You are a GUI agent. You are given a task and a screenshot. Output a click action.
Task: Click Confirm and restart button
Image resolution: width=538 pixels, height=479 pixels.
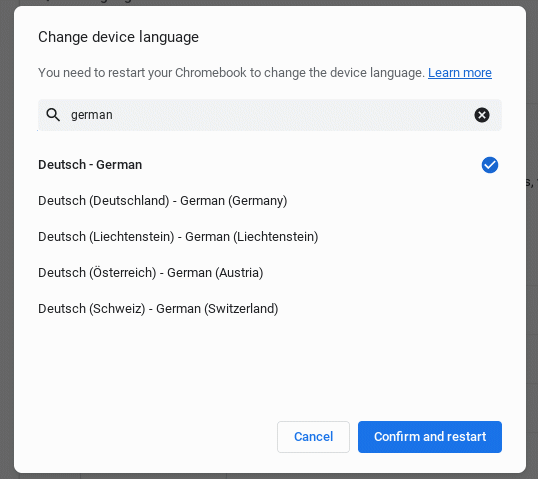click(430, 437)
